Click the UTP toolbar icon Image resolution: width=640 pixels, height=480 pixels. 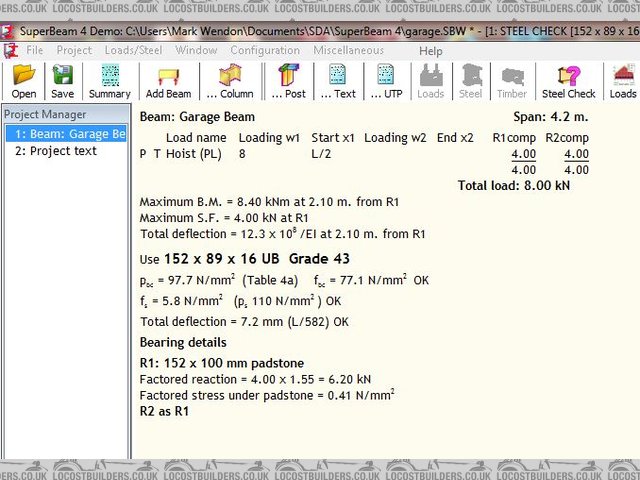pyautogui.click(x=386, y=80)
